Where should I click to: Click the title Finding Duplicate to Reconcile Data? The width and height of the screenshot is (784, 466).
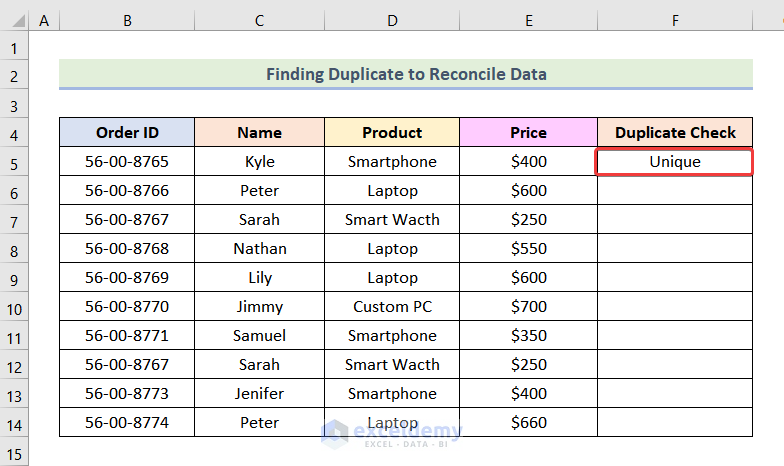[x=406, y=74]
